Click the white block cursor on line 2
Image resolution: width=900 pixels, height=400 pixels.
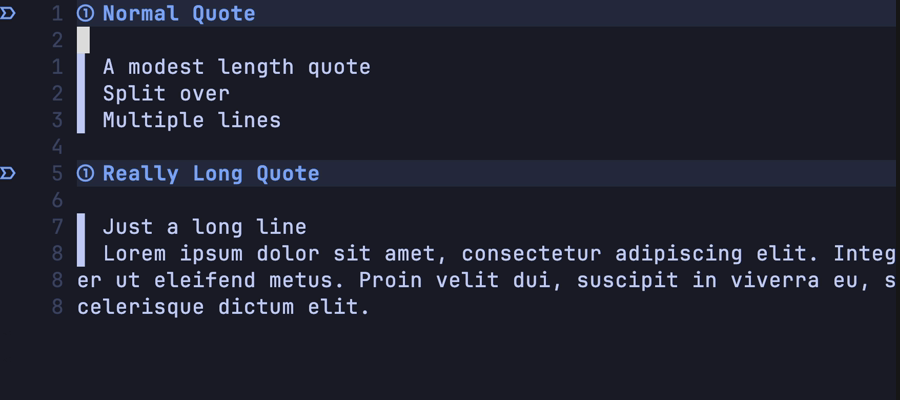point(83,40)
